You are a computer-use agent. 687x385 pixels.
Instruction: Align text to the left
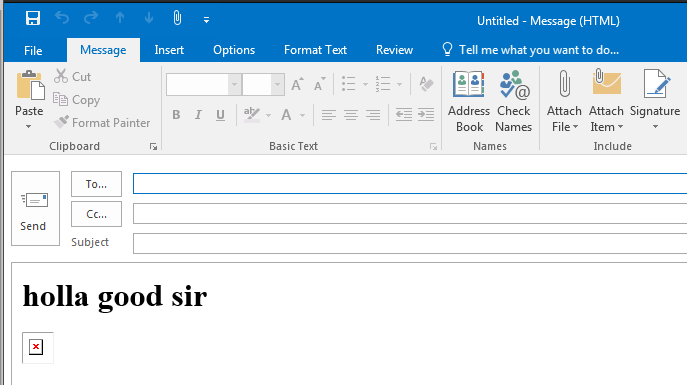coord(329,115)
